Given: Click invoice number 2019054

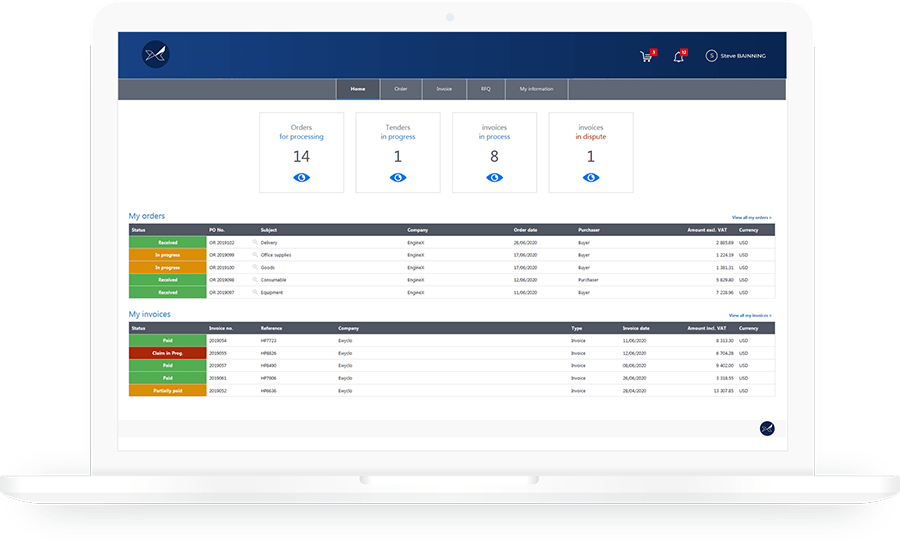Looking at the screenshot, I should (218, 341).
